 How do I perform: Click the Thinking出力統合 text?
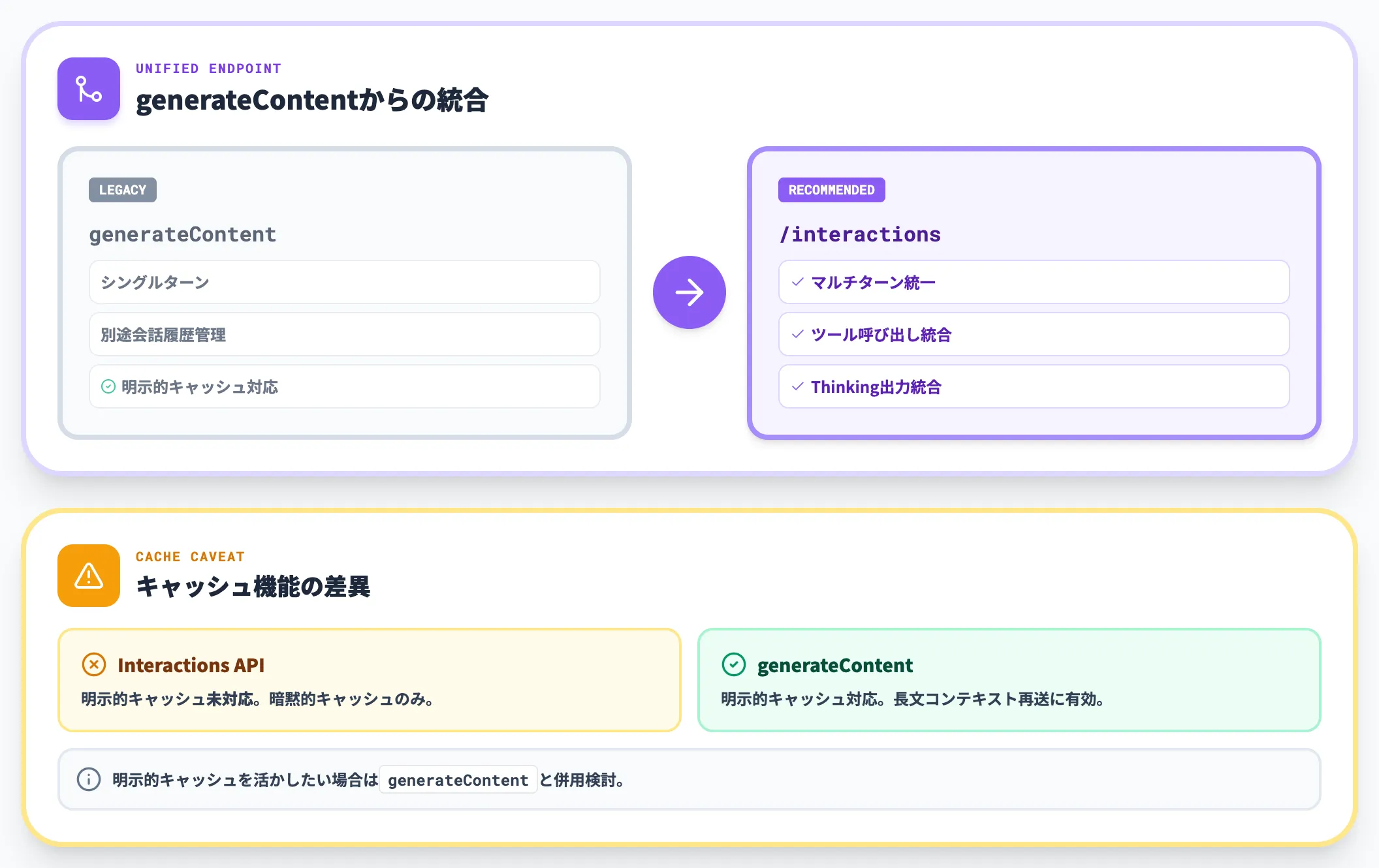click(876, 387)
